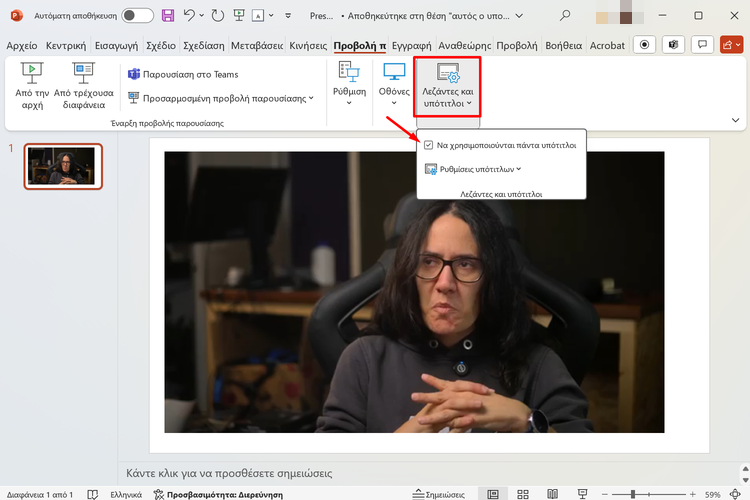
Task: Select slide 1 thumbnail
Action: click(x=63, y=167)
